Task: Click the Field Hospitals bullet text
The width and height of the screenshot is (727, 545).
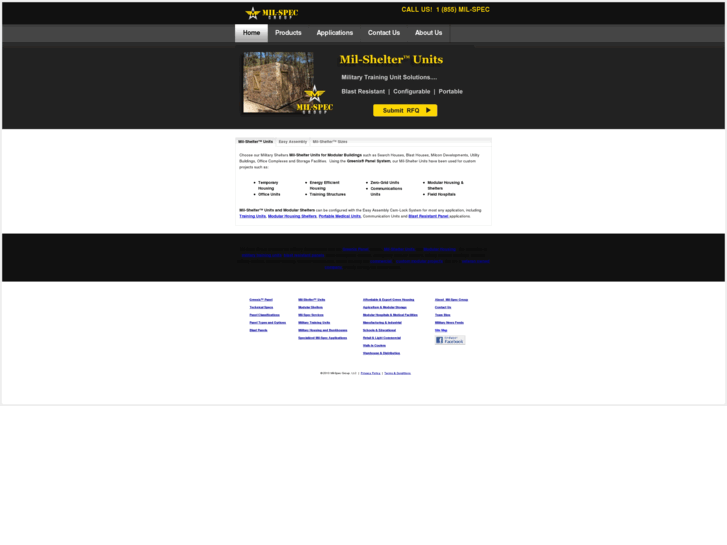Action: (441, 194)
